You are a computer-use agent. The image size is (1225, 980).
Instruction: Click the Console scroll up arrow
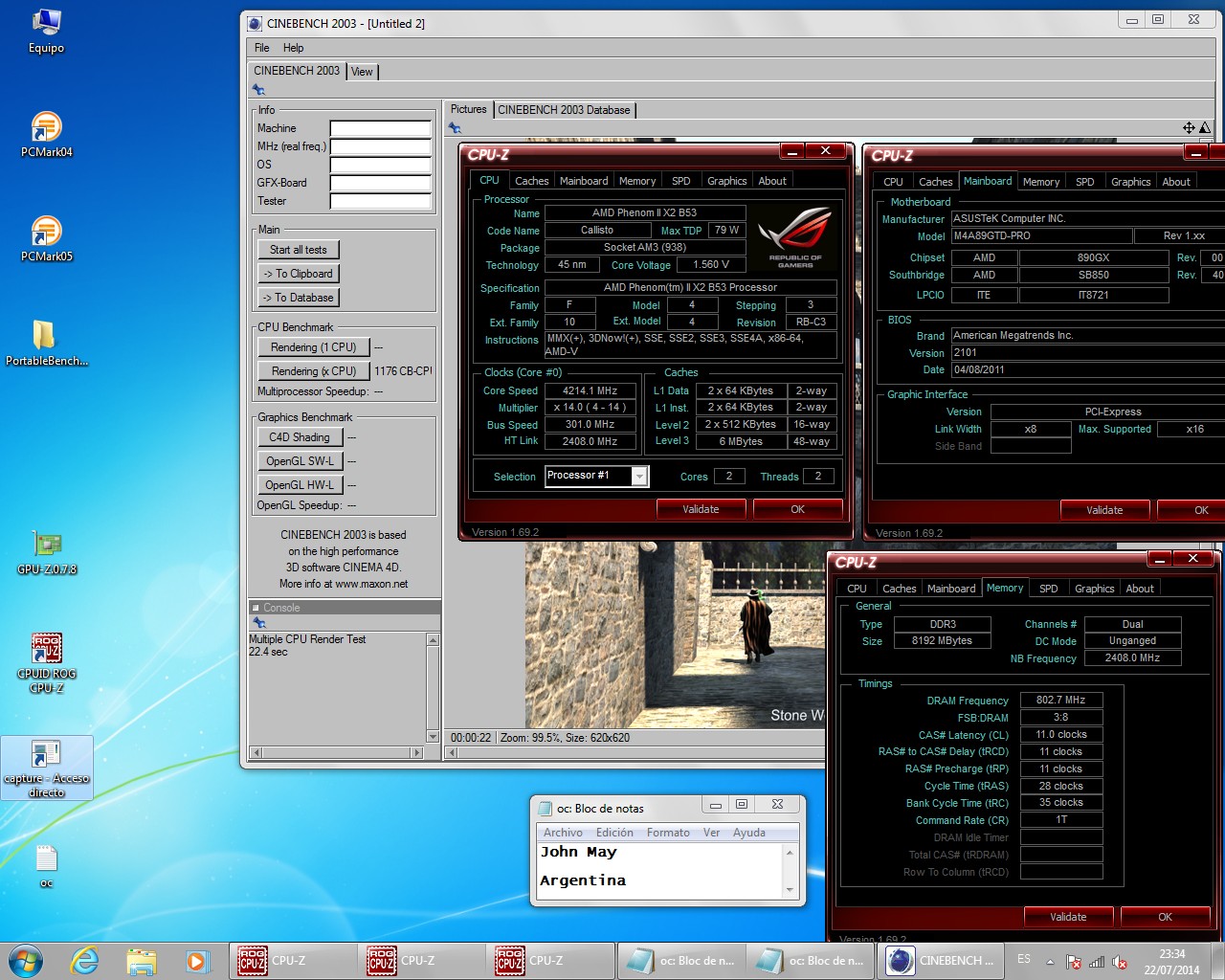click(433, 640)
